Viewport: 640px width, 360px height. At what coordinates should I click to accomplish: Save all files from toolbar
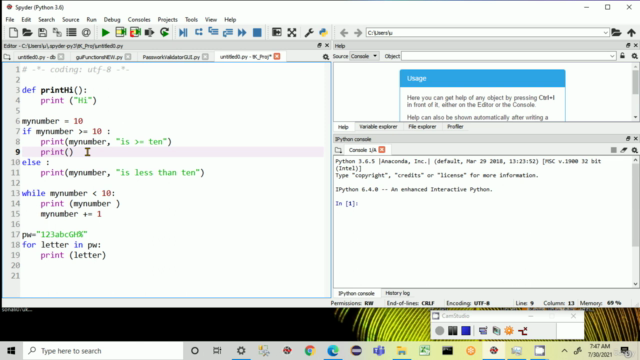57,33
